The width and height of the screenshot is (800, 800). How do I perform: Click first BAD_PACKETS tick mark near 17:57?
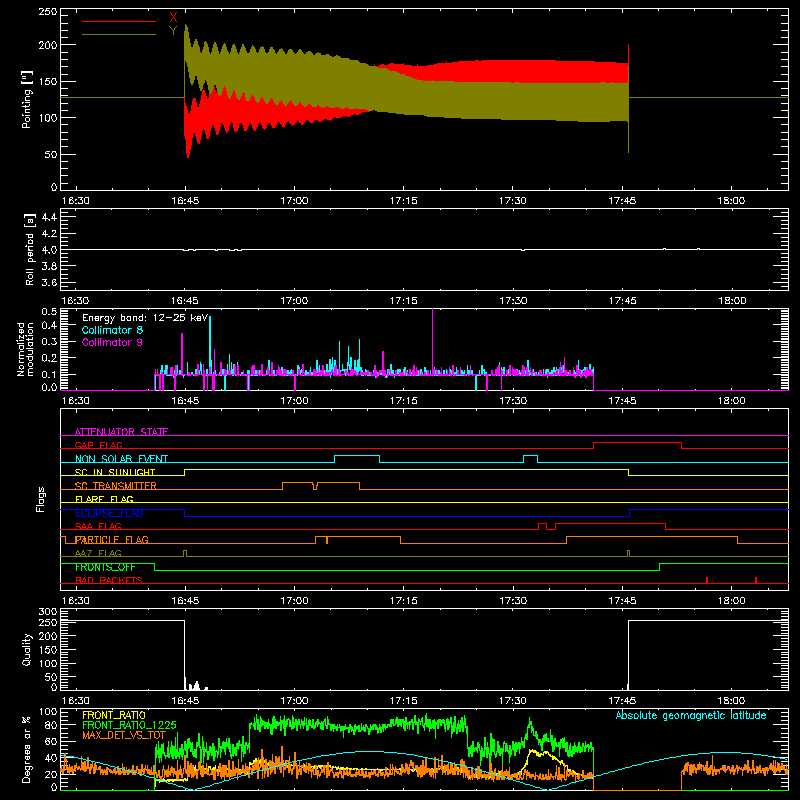pyautogui.click(x=707, y=580)
